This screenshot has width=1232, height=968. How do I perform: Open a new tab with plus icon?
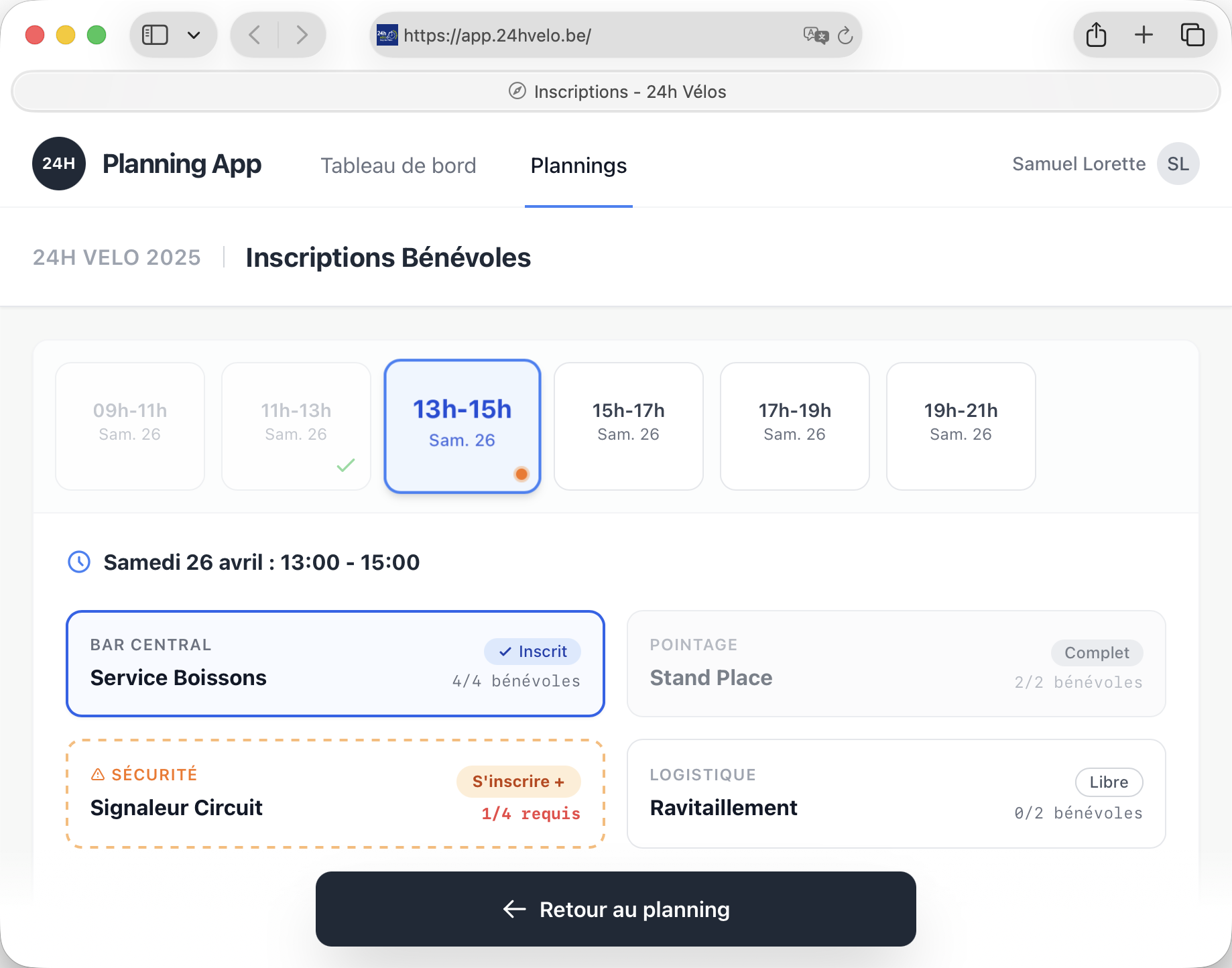(x=1144, y=35)
